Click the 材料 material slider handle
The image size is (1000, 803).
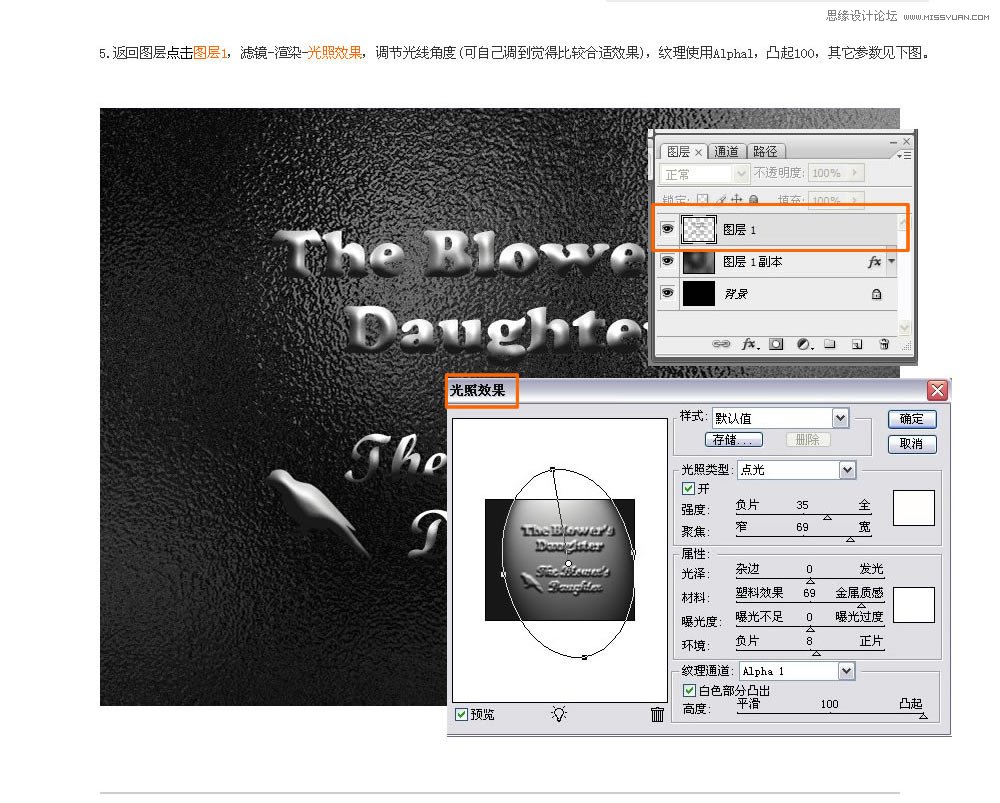point(861,605)
